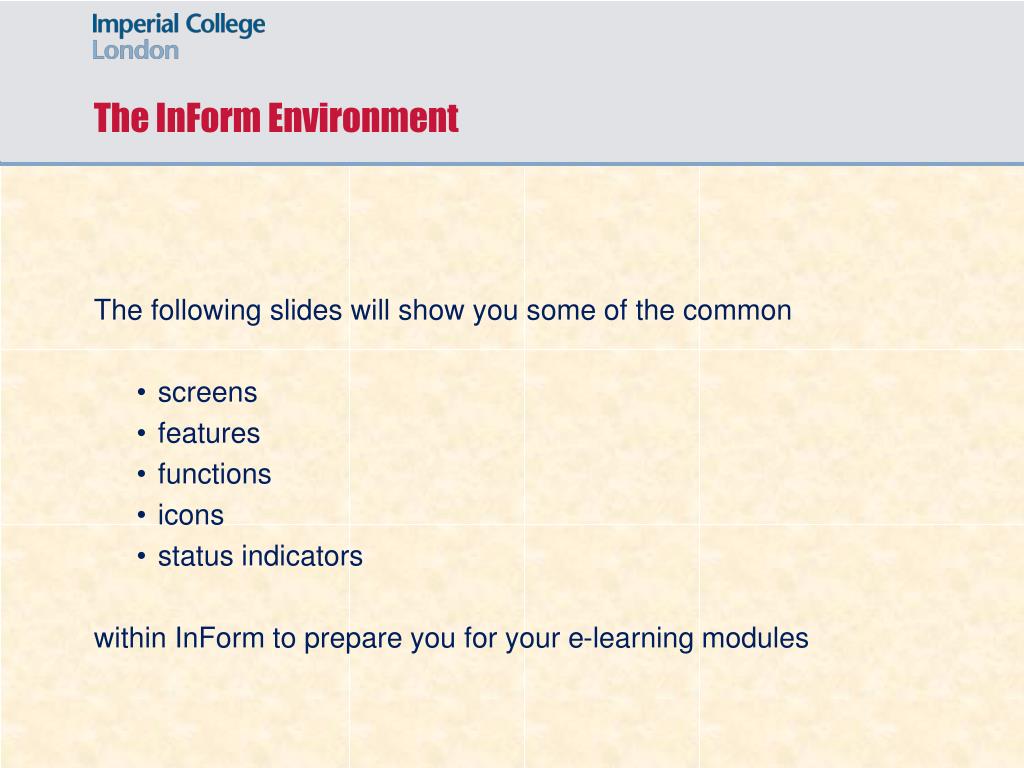The width and height of the screenshot is (1024, 768).
Task: Select the screens bullet item
Action: tap(208, 392)
